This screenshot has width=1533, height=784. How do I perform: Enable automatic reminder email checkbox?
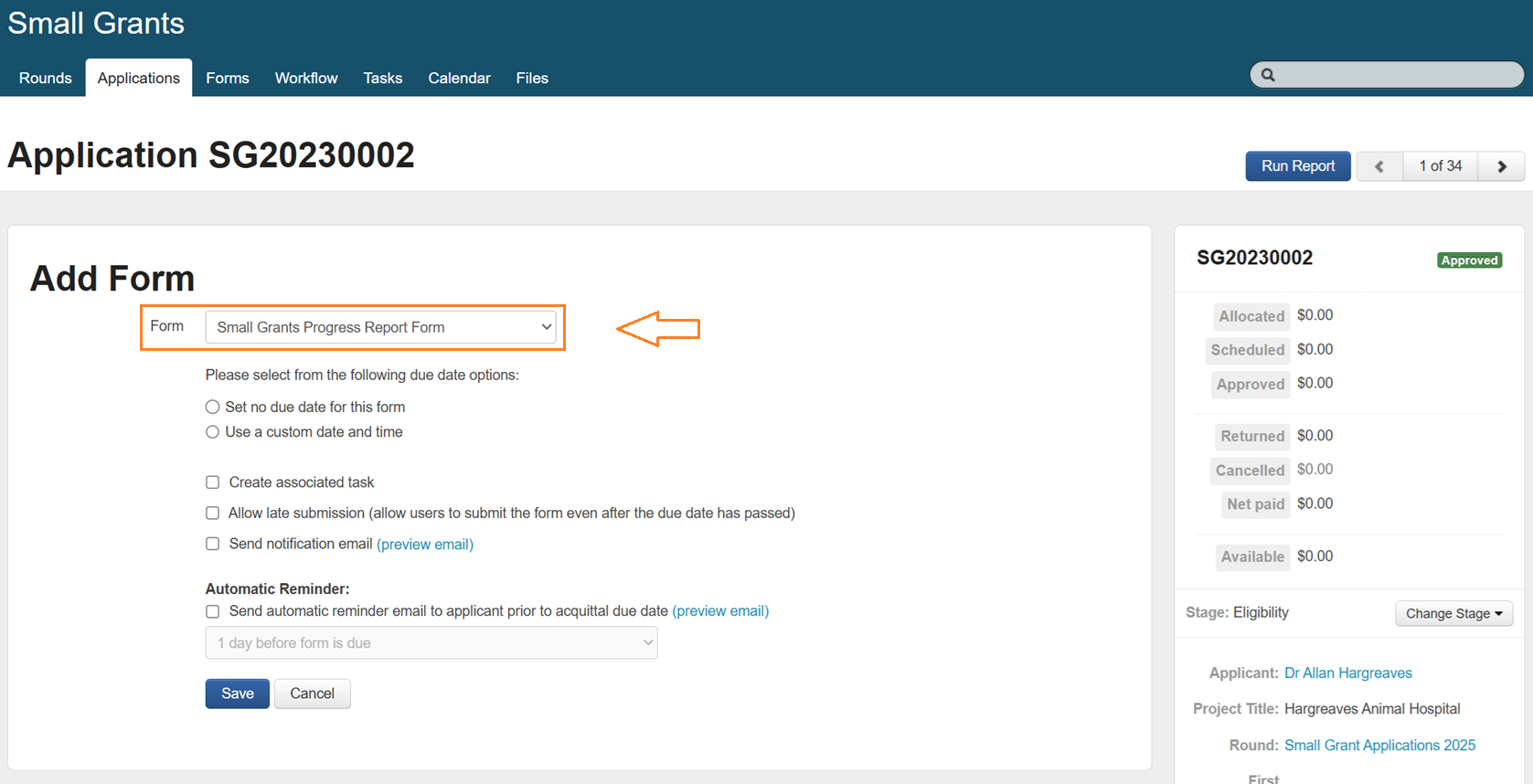(213, 611)
